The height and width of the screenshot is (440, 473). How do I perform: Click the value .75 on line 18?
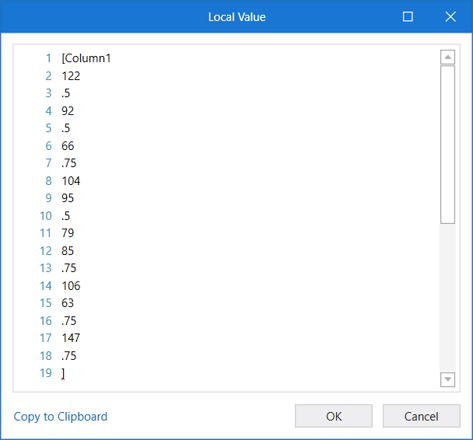click(69, 356)
